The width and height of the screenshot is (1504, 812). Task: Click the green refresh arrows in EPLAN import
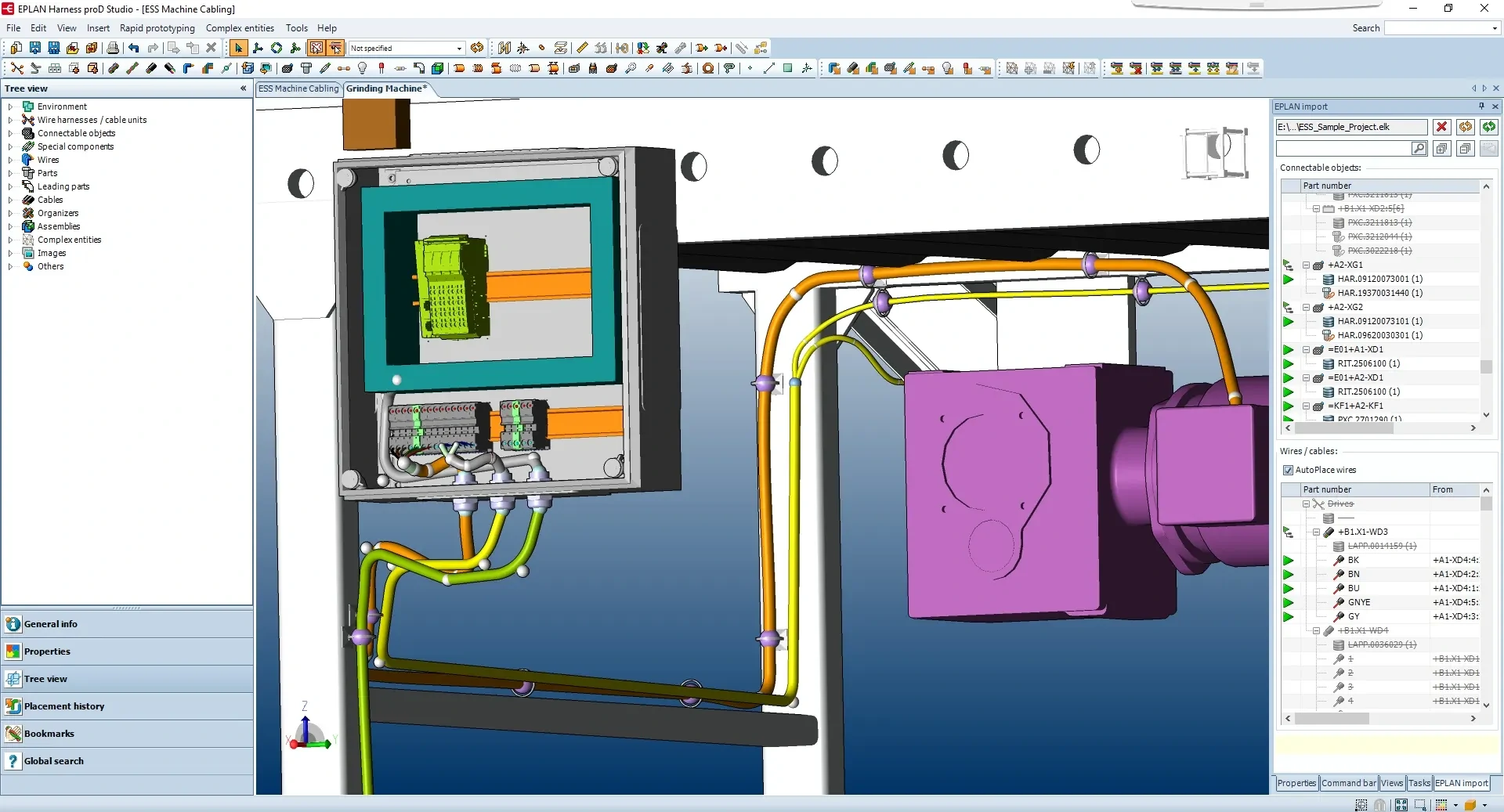tap(1488, 127)
